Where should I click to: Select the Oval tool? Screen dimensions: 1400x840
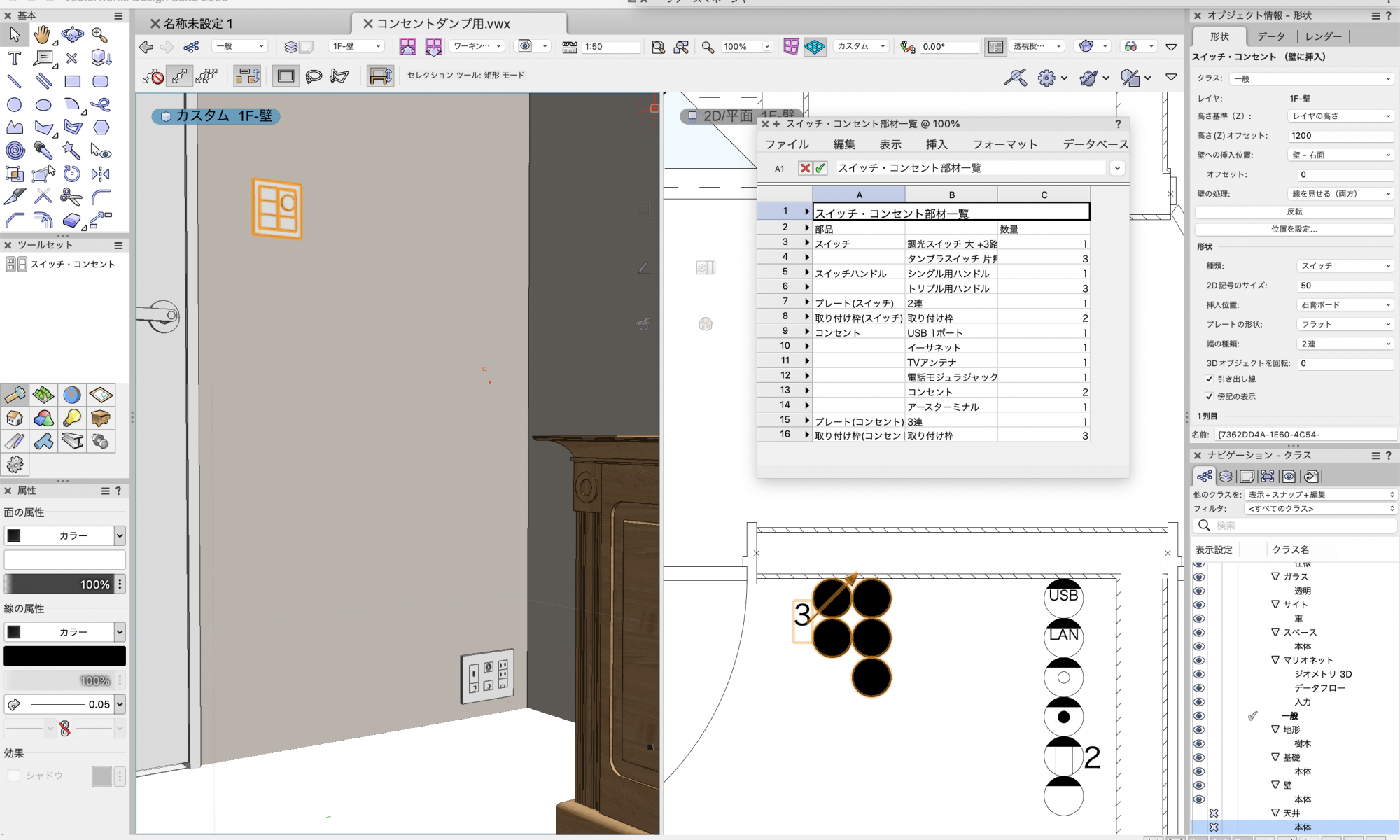click(43, 105)
